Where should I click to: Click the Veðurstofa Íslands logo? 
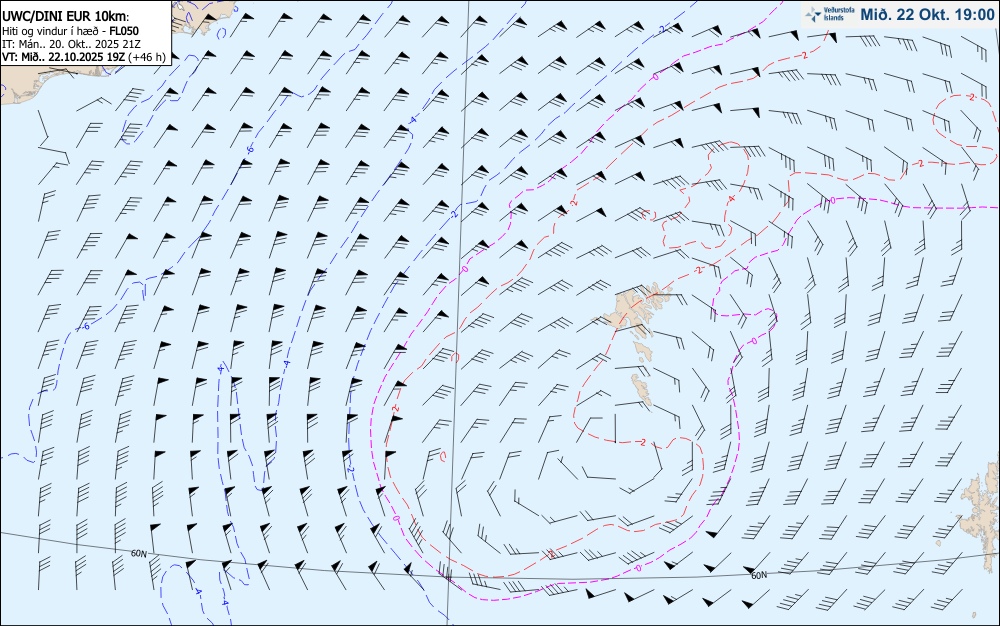830,14
